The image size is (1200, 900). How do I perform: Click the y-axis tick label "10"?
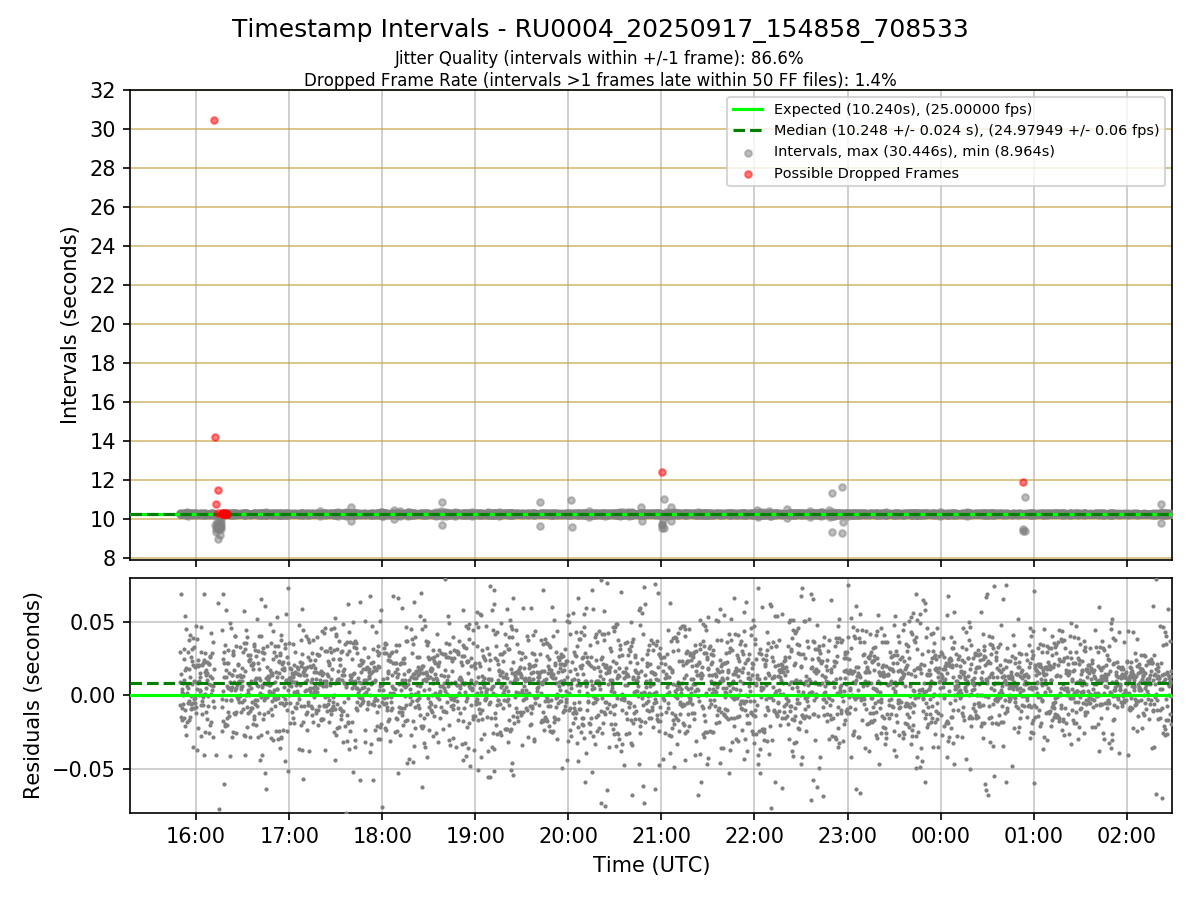pos(105,520)
